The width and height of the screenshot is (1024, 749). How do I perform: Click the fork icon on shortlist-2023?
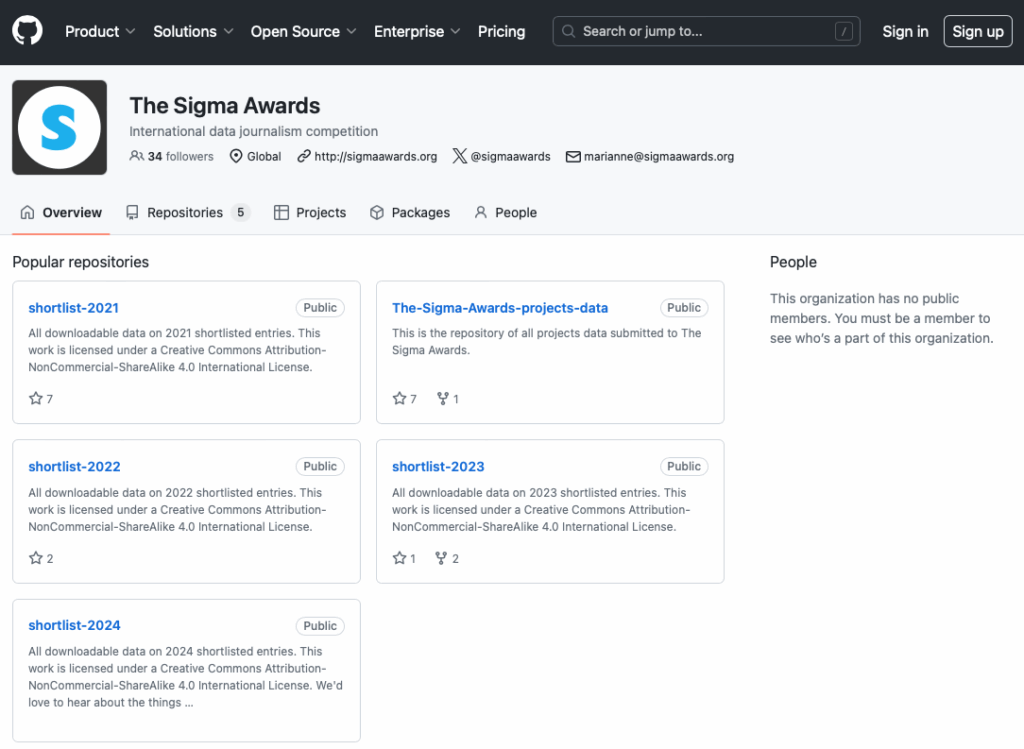(441, 558)
